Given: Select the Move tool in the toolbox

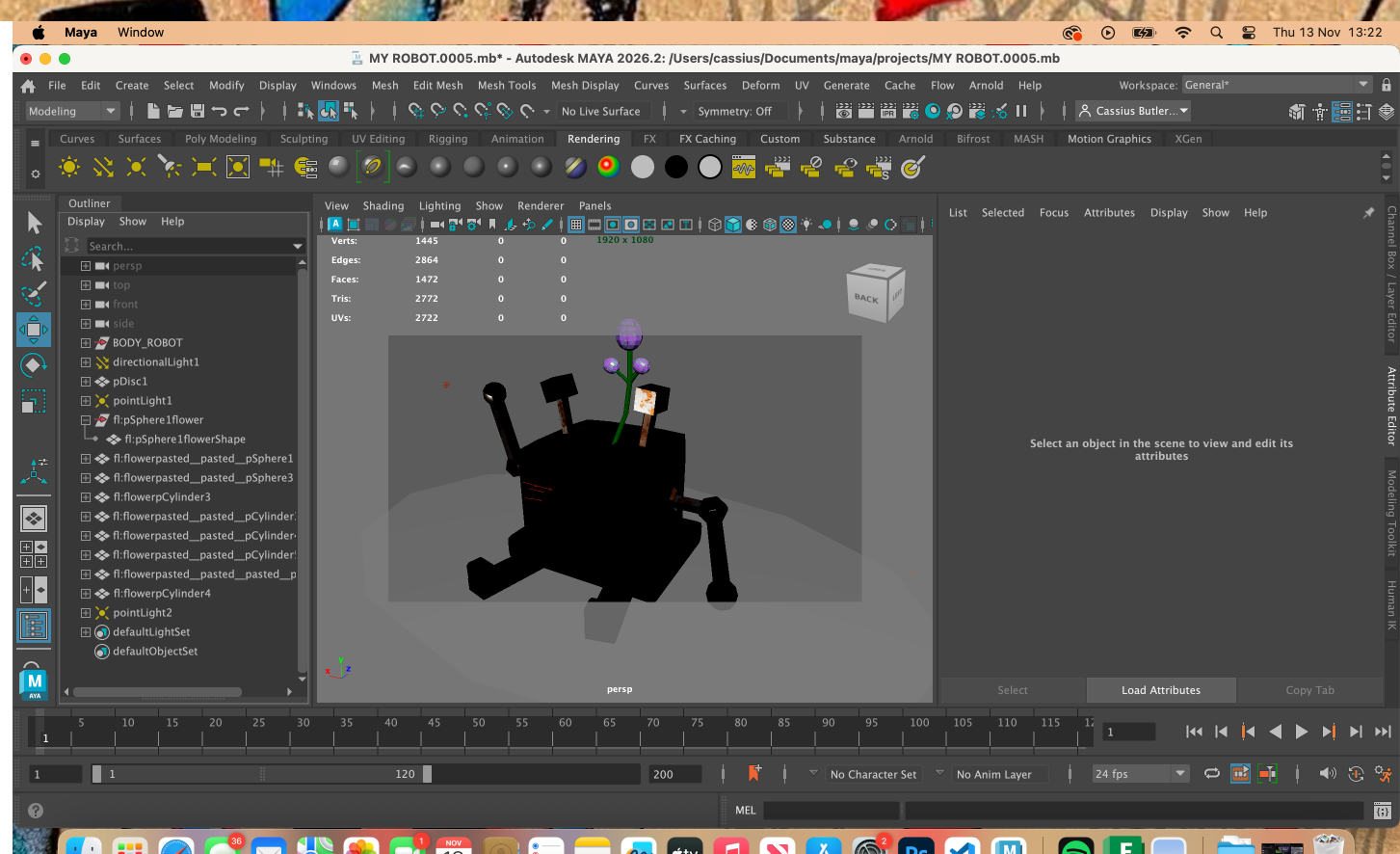Looking at the screenshot, I should click(34, 330).
